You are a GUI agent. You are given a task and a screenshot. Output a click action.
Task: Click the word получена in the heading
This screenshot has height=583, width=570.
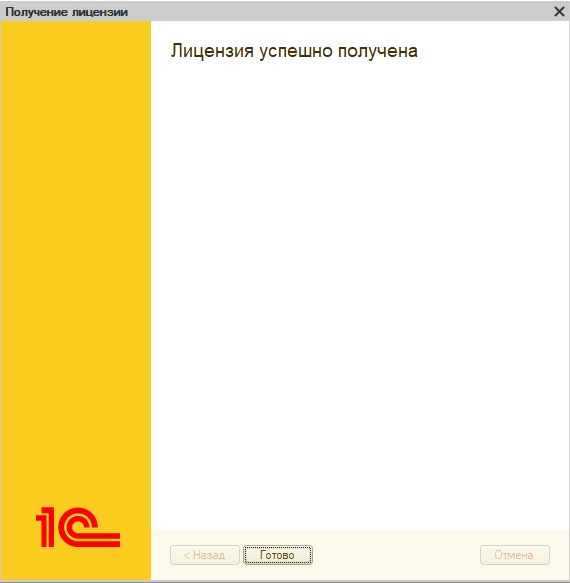[x=378, y=52]
